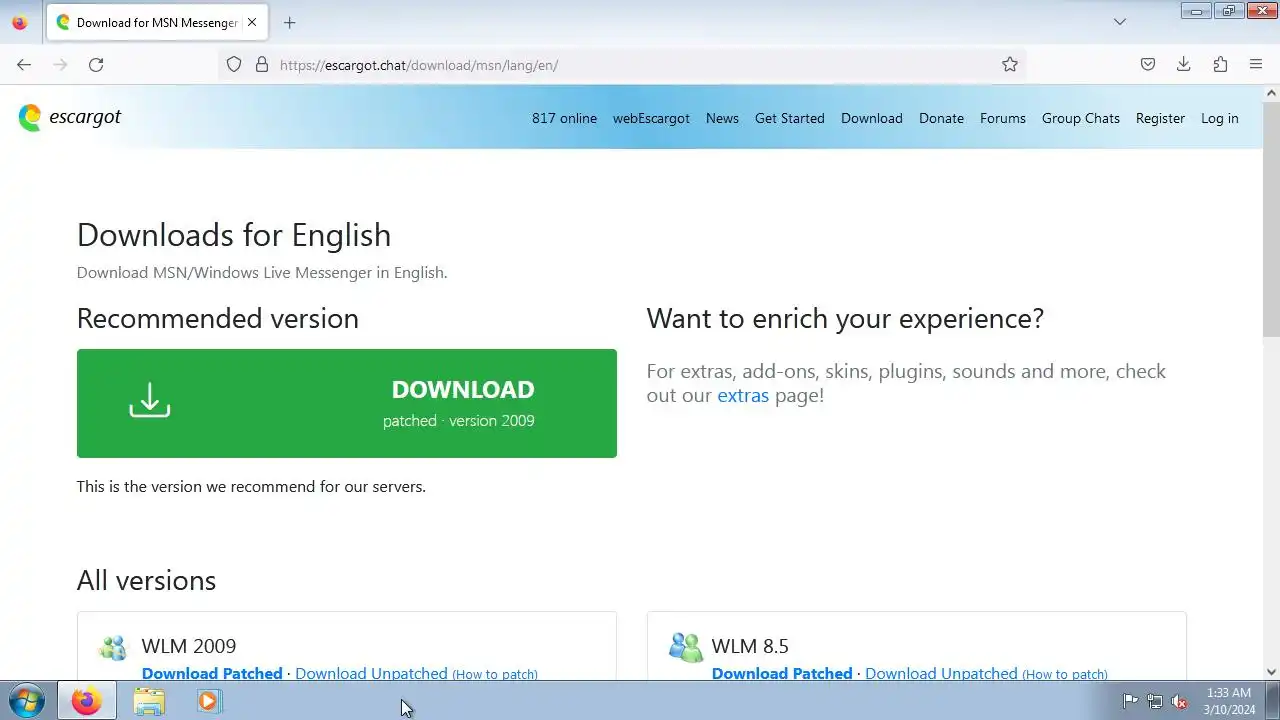Click the Action Center flag tray icon
Image resolution: width=1280 pixels, height=720 pixels.
(1130, 701)
